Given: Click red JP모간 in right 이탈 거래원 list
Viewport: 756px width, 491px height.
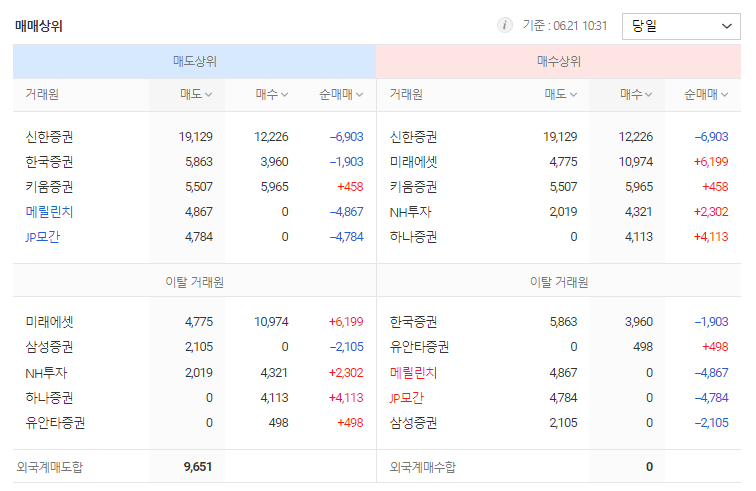Looking at the screenshot, I should [x=406, y=398].
